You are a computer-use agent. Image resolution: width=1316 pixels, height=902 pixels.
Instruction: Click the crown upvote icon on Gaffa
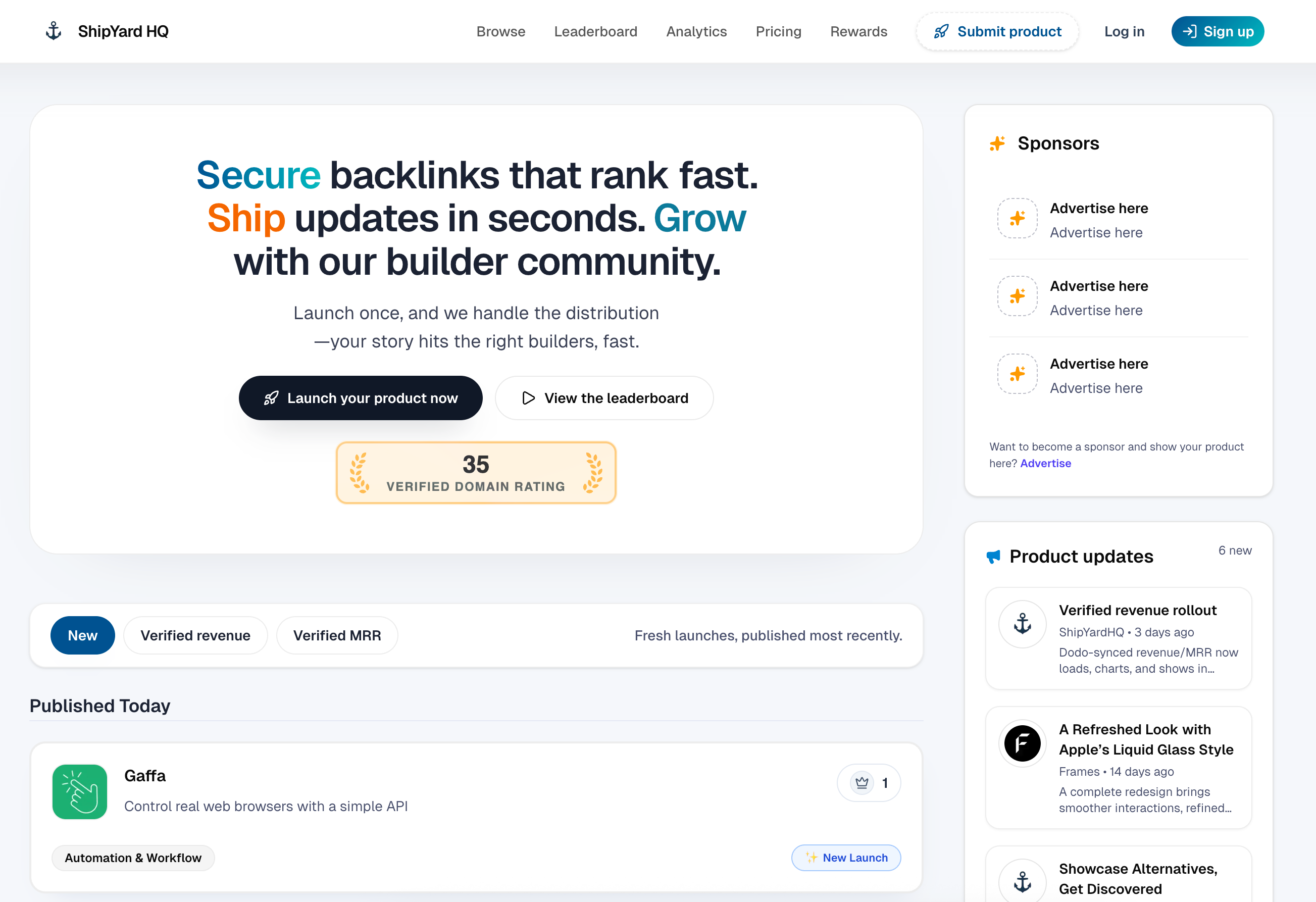862,782
